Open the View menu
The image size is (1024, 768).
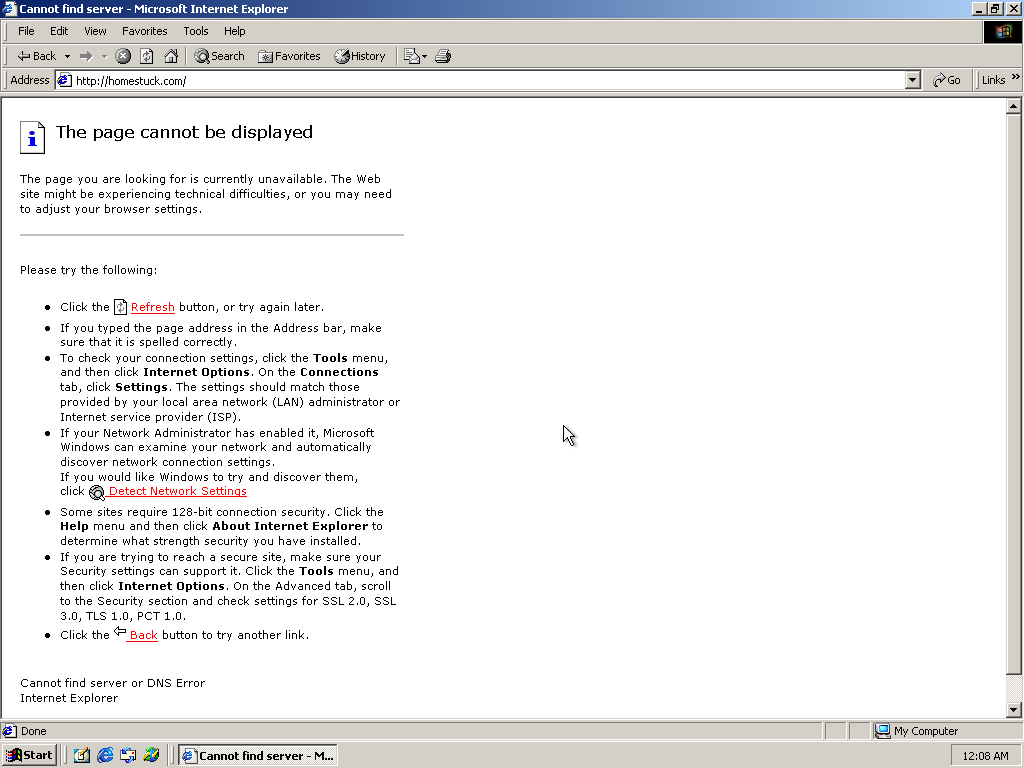(95, 31)
